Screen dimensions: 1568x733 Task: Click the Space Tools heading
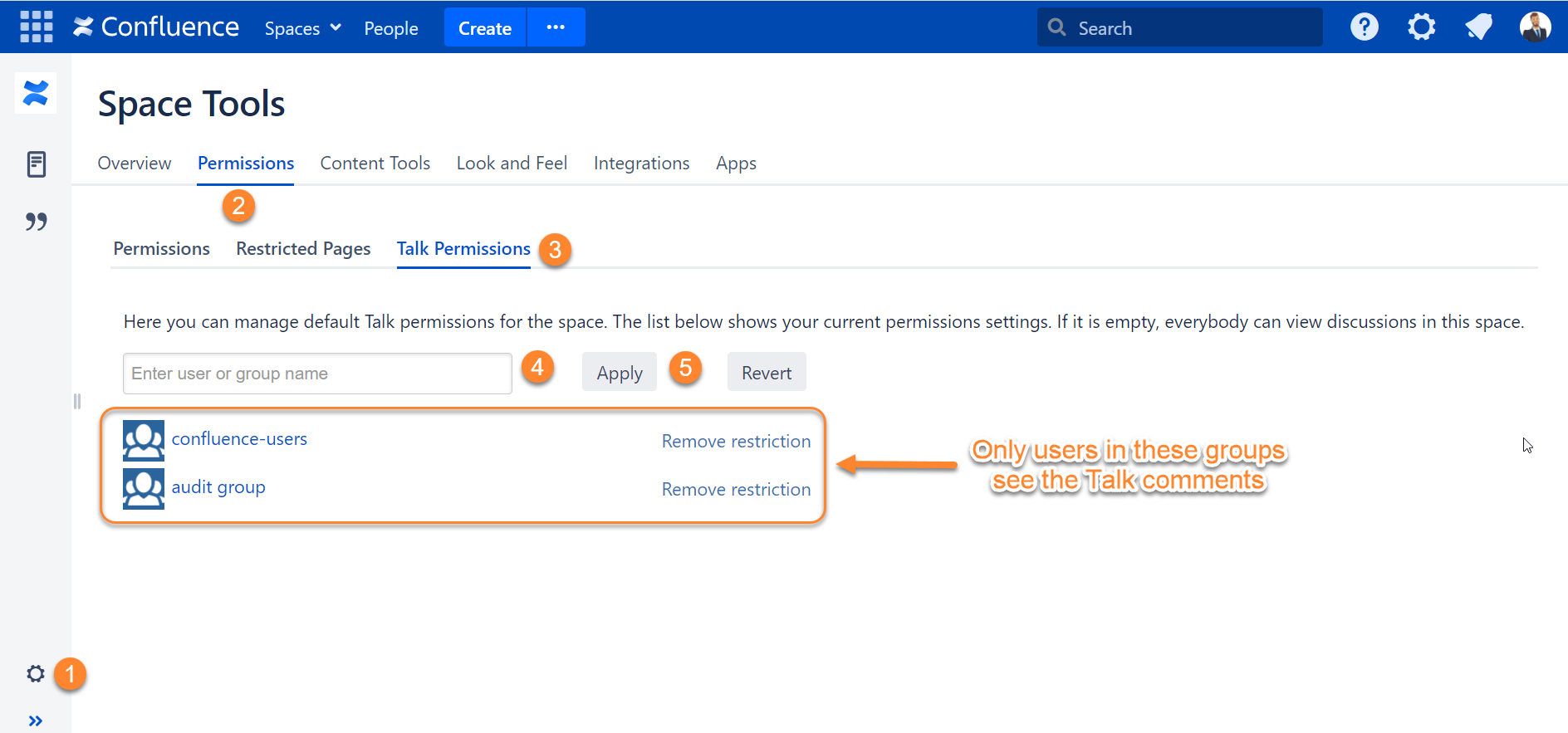(x=191, y=104)
